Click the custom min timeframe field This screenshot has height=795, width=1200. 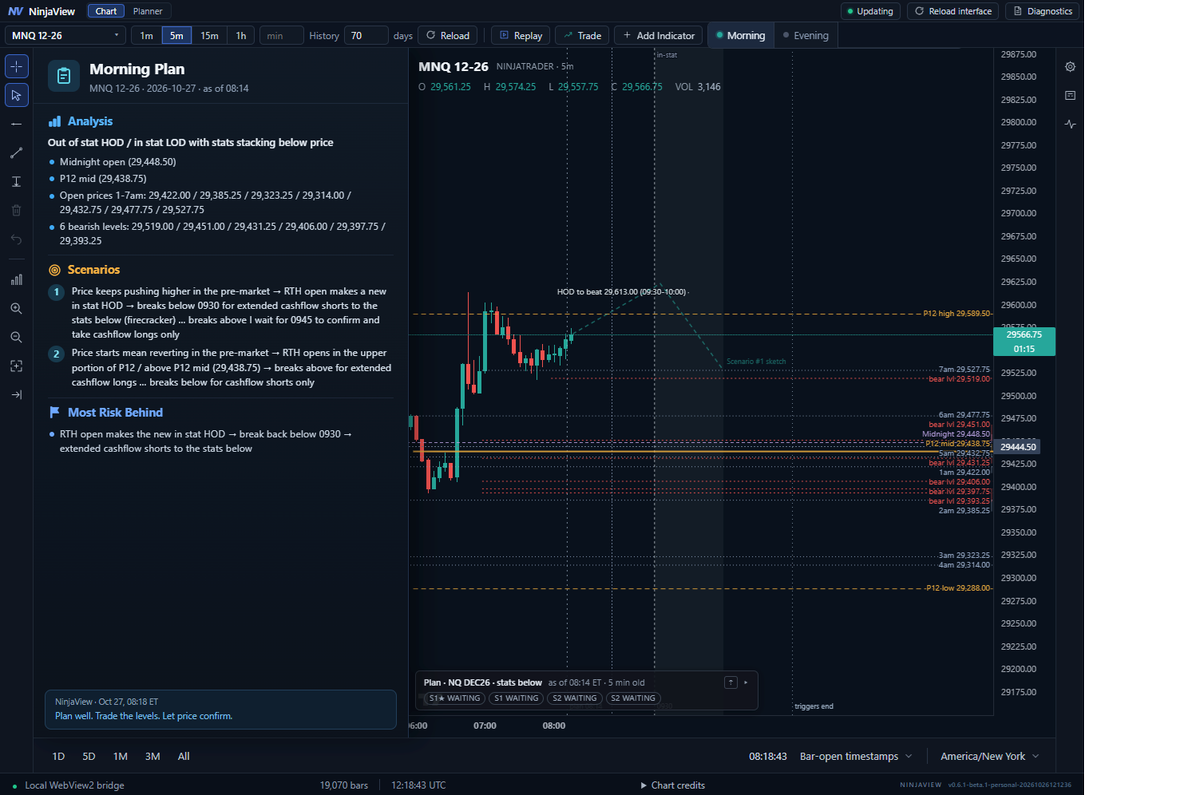pyautogui.click(x=281, y=35)
